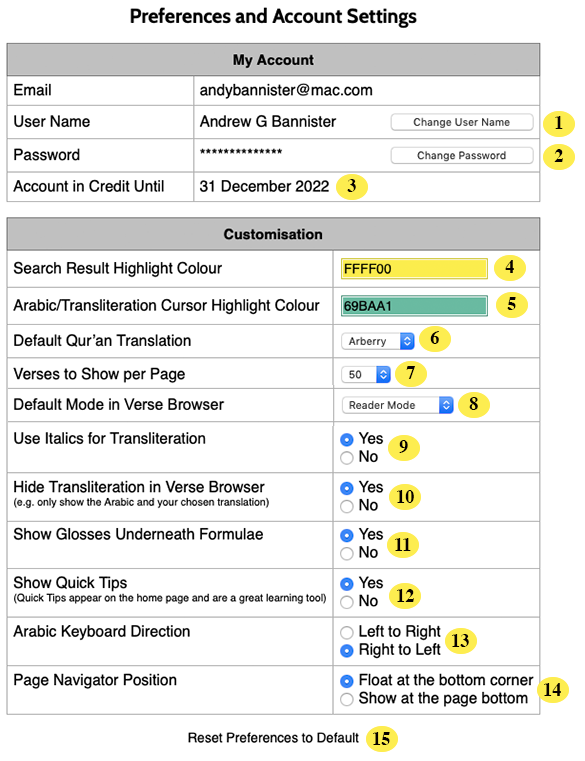Click the yellow number 3 marker
Screen dimensions: 585x761
click(x=352, y=186)
